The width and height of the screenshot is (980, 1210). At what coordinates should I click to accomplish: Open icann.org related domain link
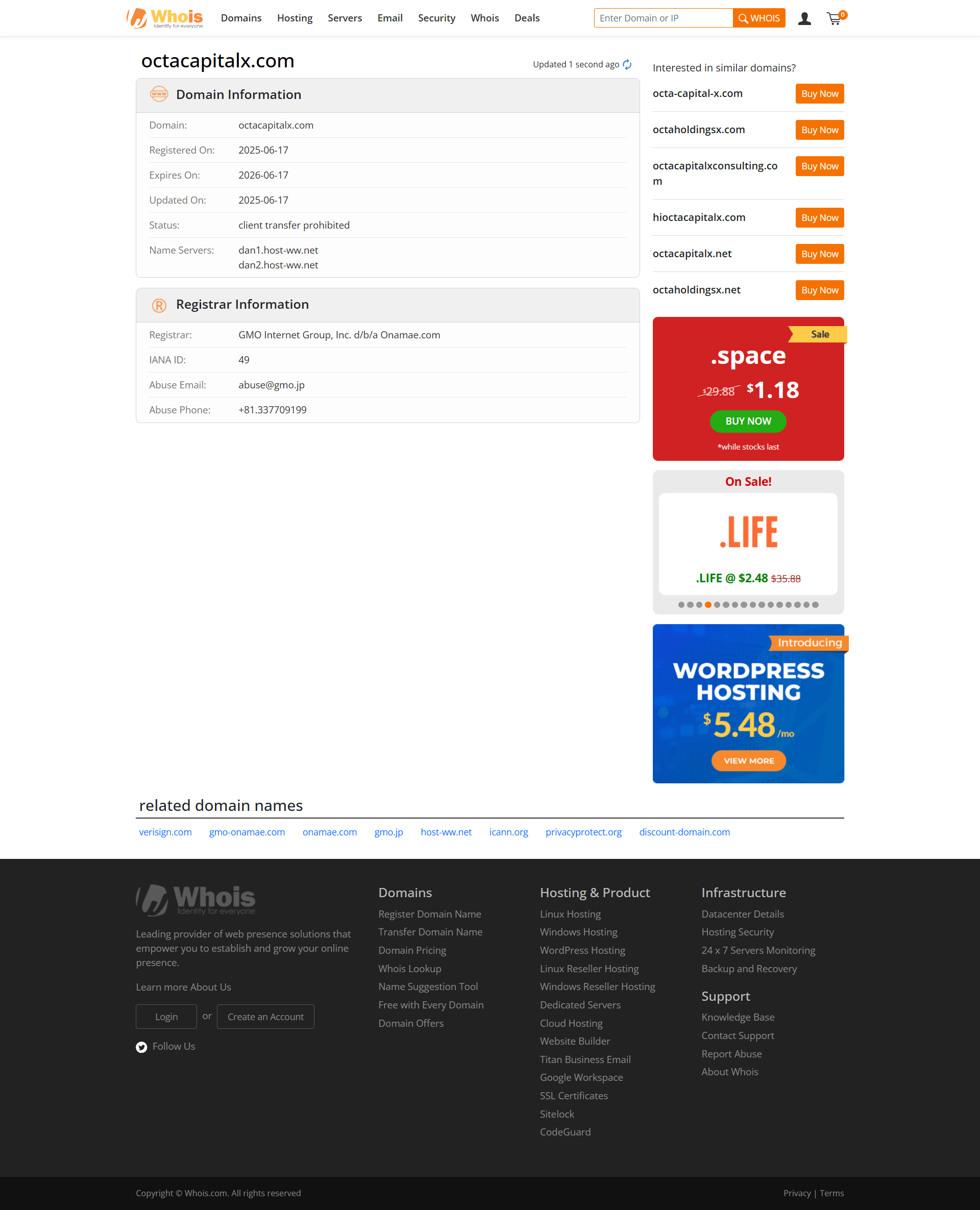click(508, 832)
